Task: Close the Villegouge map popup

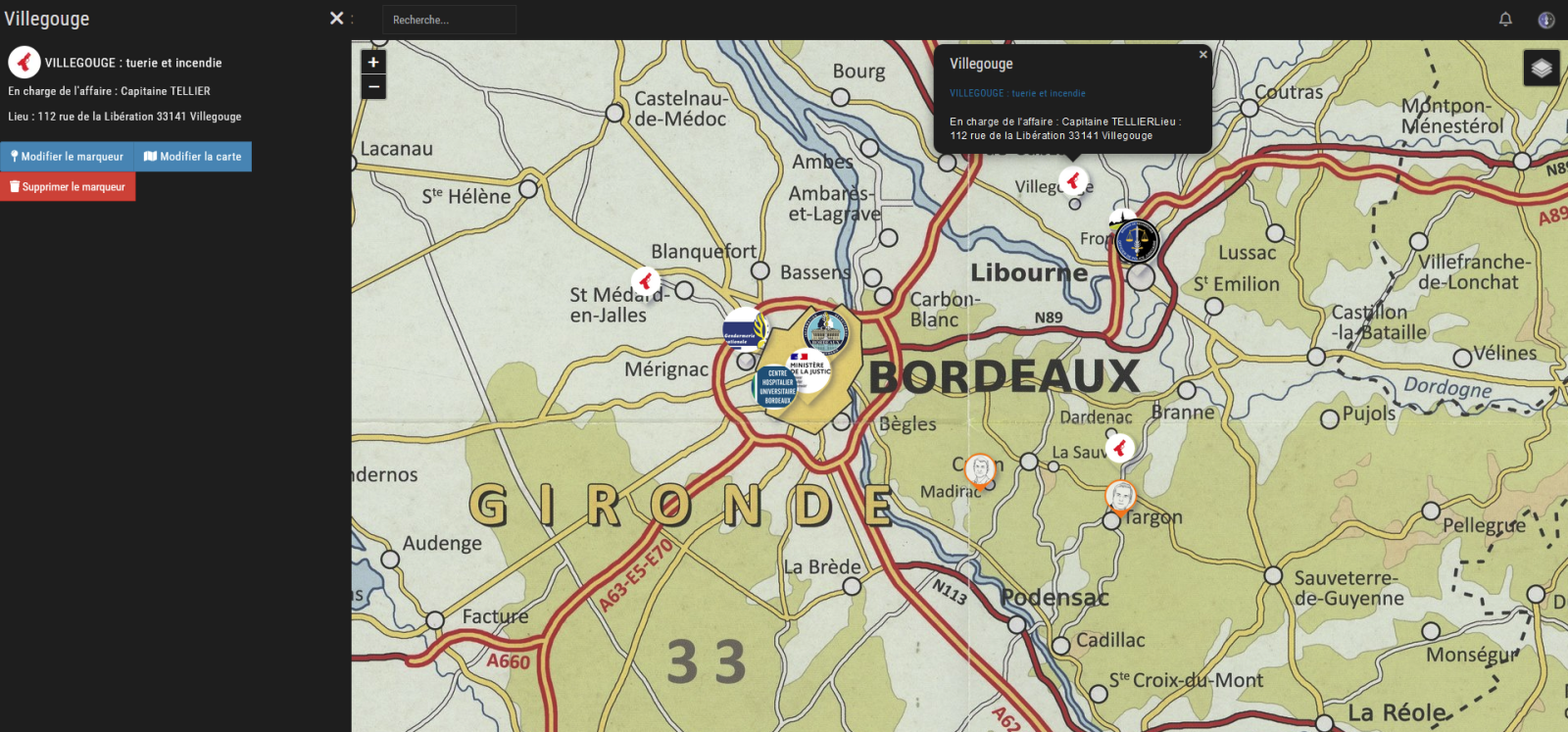Action: click(x=1203, y=55)
